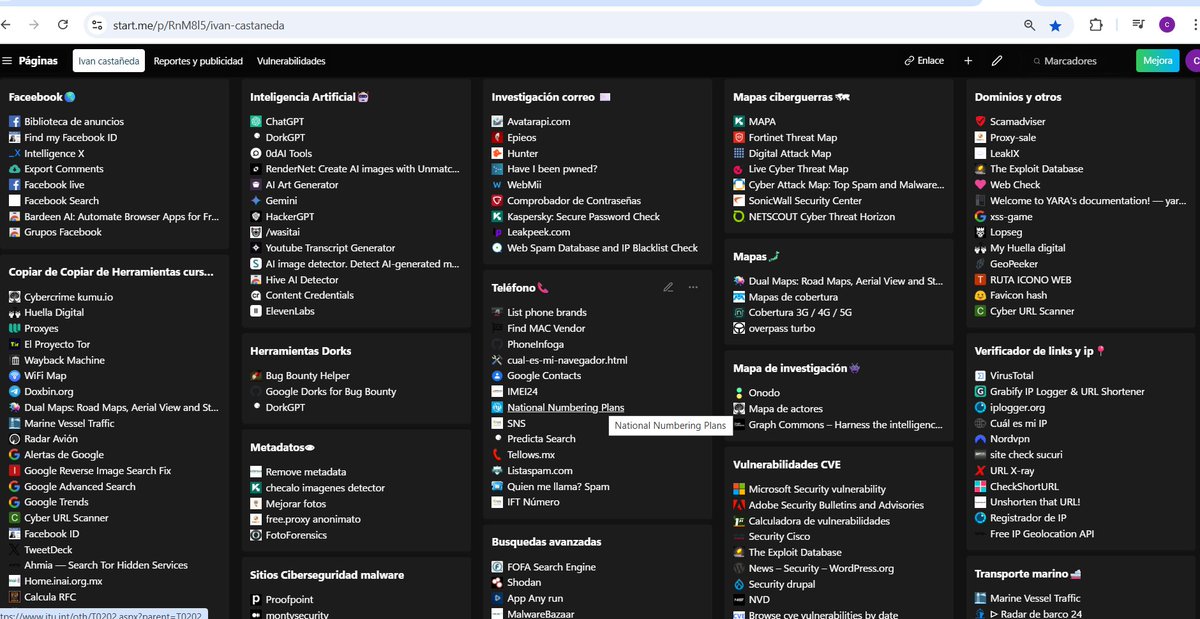Click Kaspersky Secure Password Check icon

[x=498, y=217]
